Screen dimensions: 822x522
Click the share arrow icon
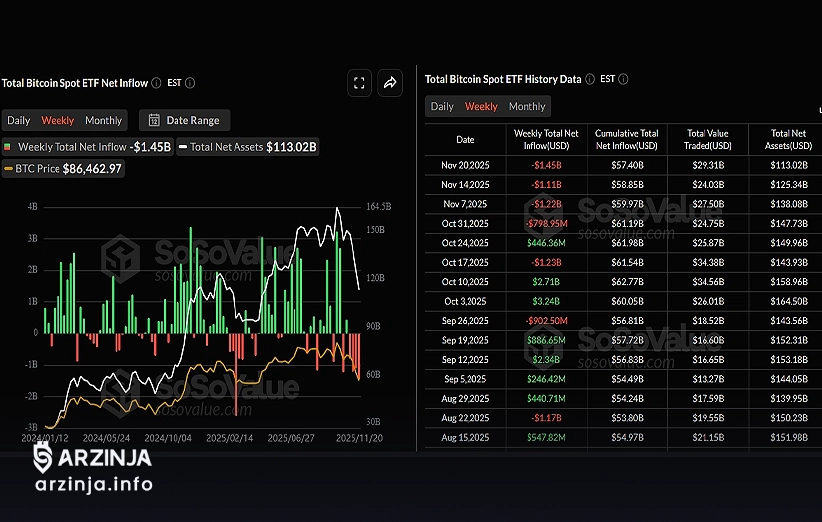coord(390,83)
